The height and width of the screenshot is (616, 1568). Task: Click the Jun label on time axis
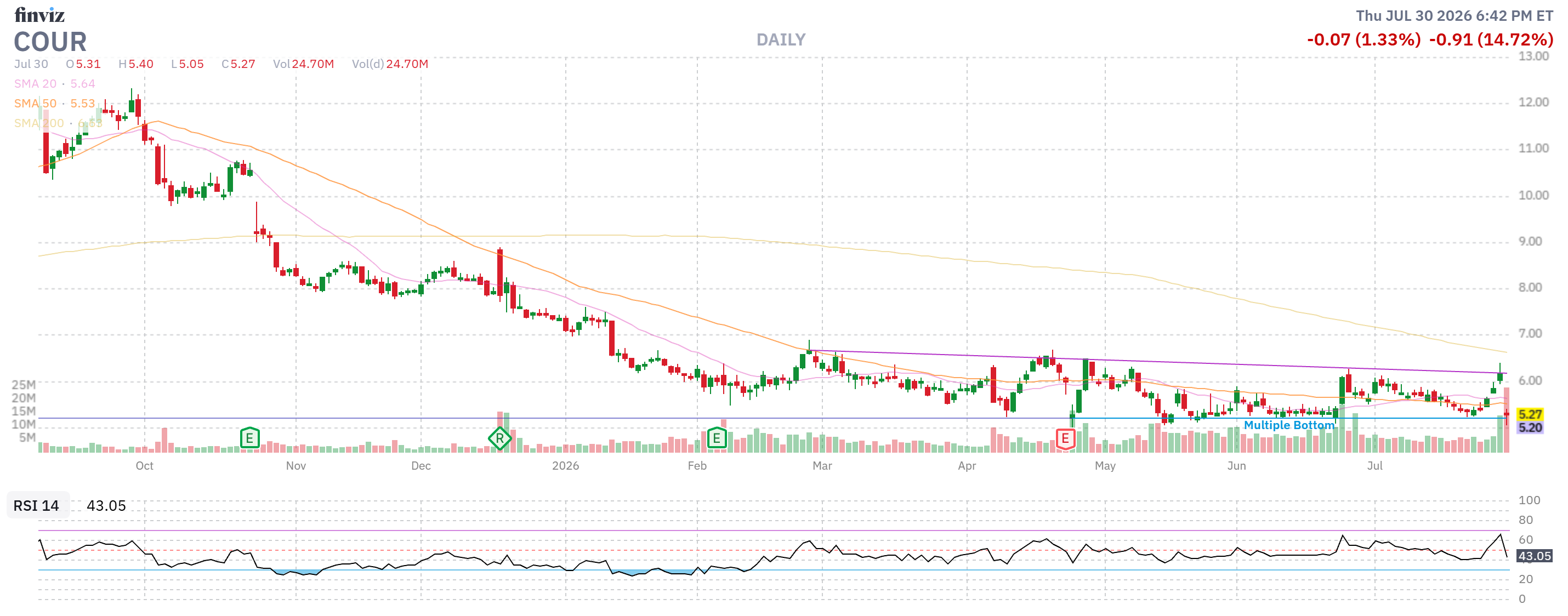1236,466
